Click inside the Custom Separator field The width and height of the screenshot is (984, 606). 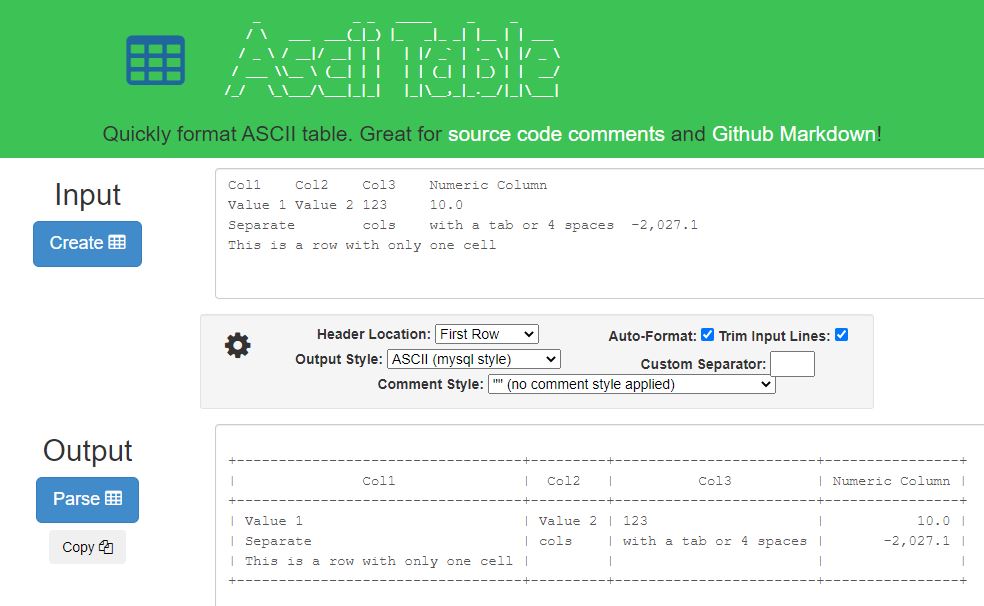[x=793, y=364]
